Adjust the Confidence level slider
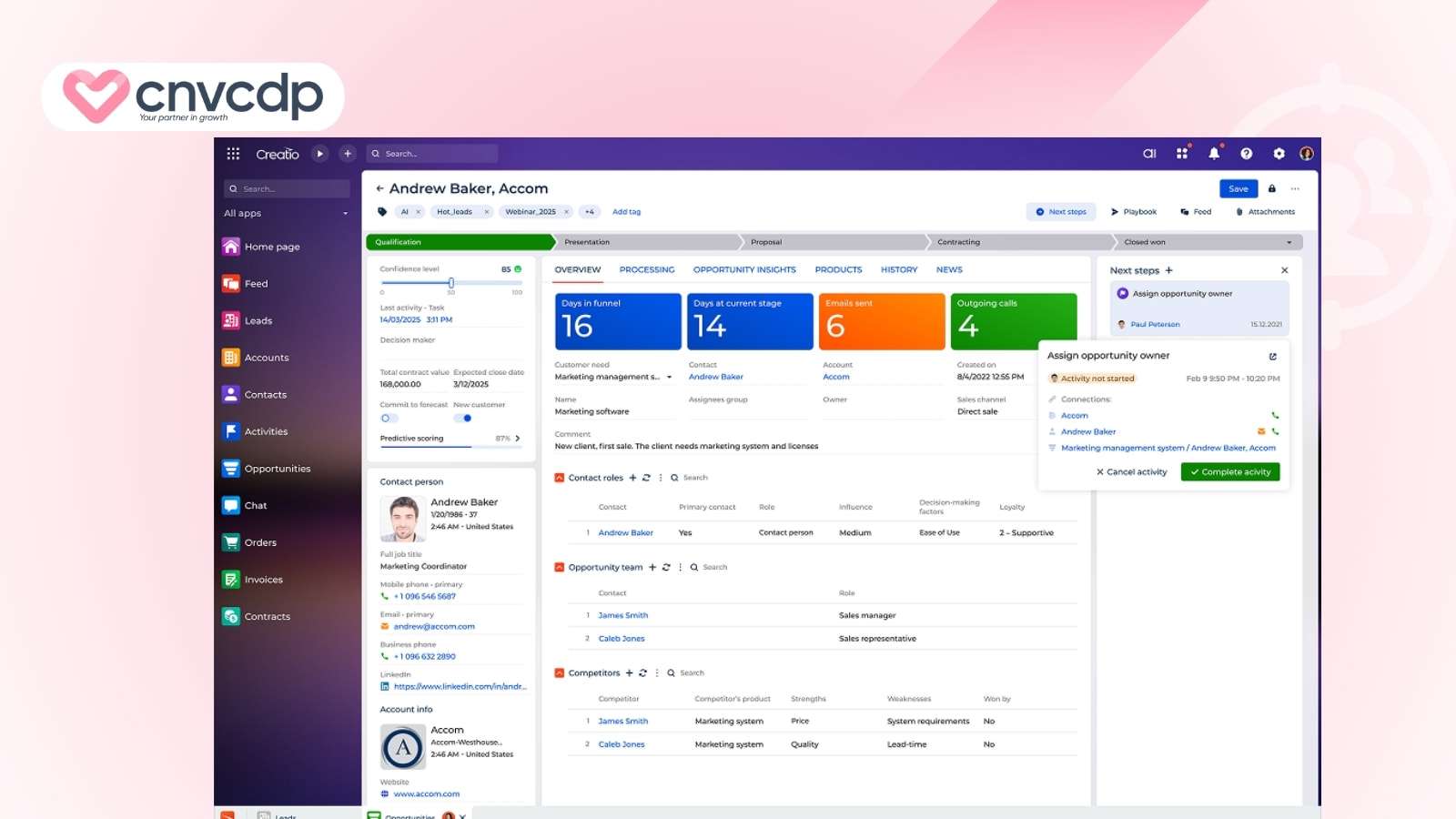Image resolution: width=1456 pixels, height=819 pixels. point(451,281)
